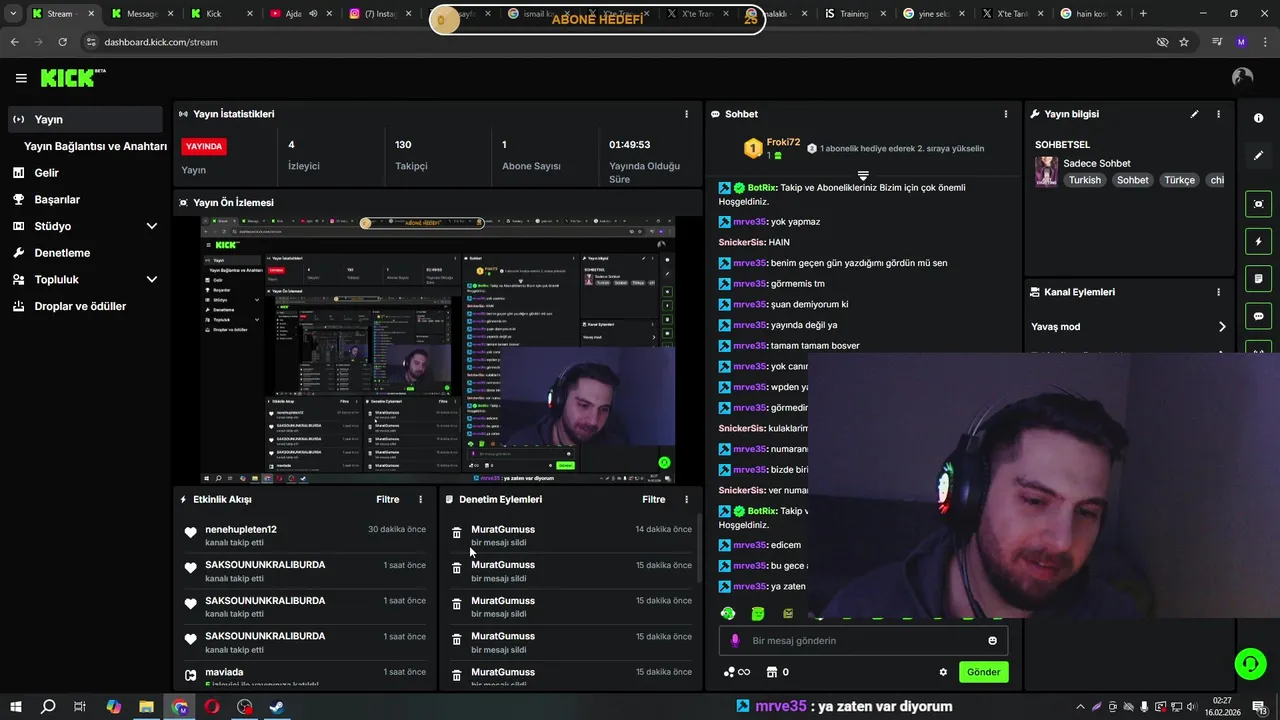Open Sohbet panel three-dot menu

pos(1006,114)
